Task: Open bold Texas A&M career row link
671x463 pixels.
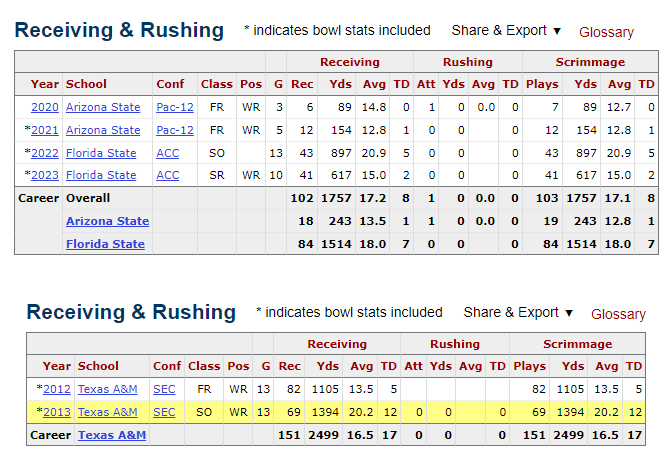Action: [112, 435]
